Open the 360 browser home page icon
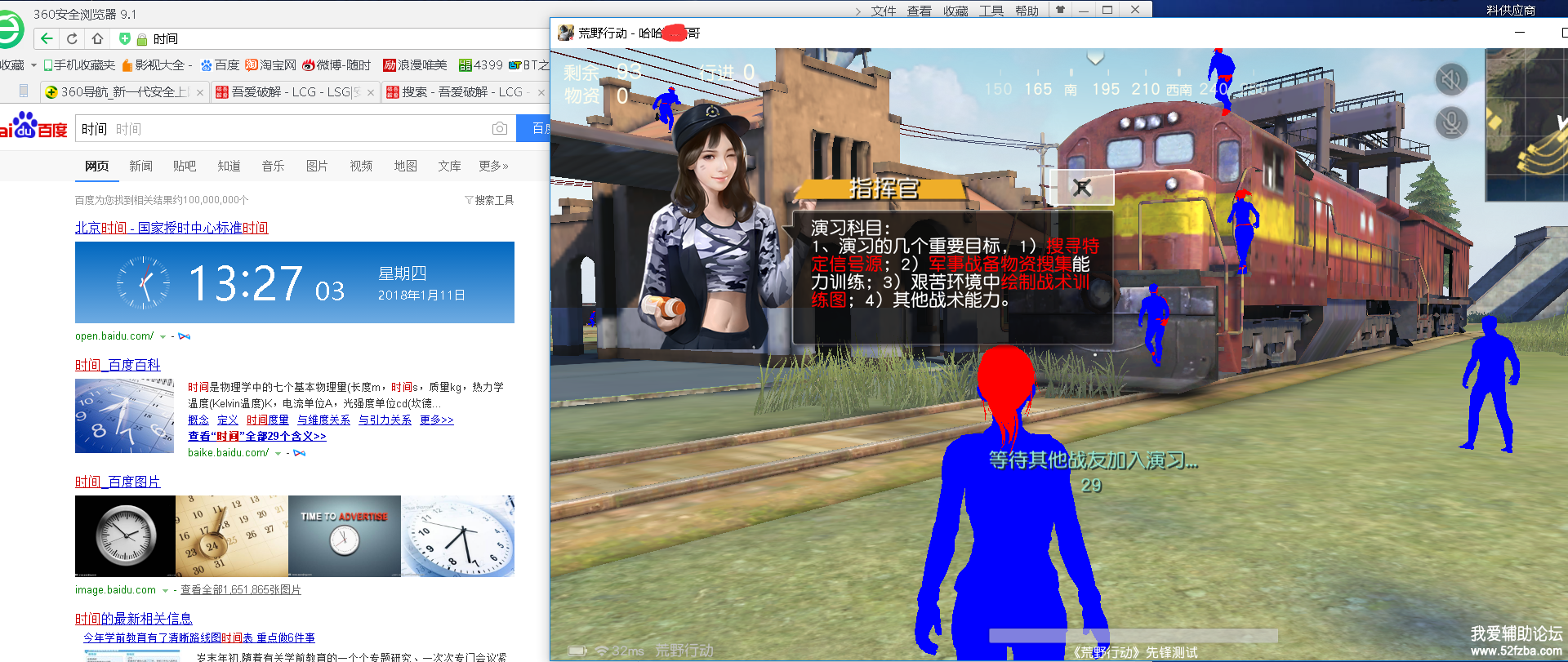Image resolution: width=1568 pixels, height=662 pixels. [97, 38]
